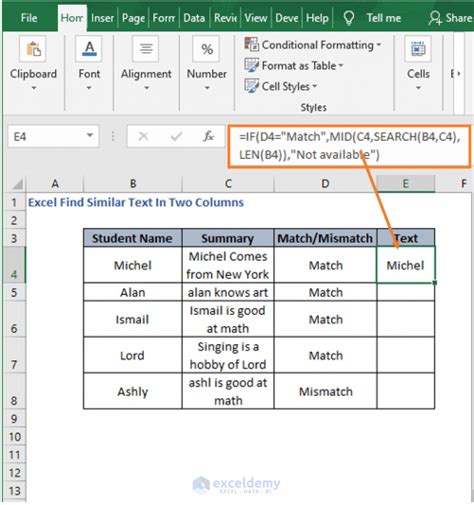Switch to the Formulas tab
474x505 pixels.
point(164,18)
